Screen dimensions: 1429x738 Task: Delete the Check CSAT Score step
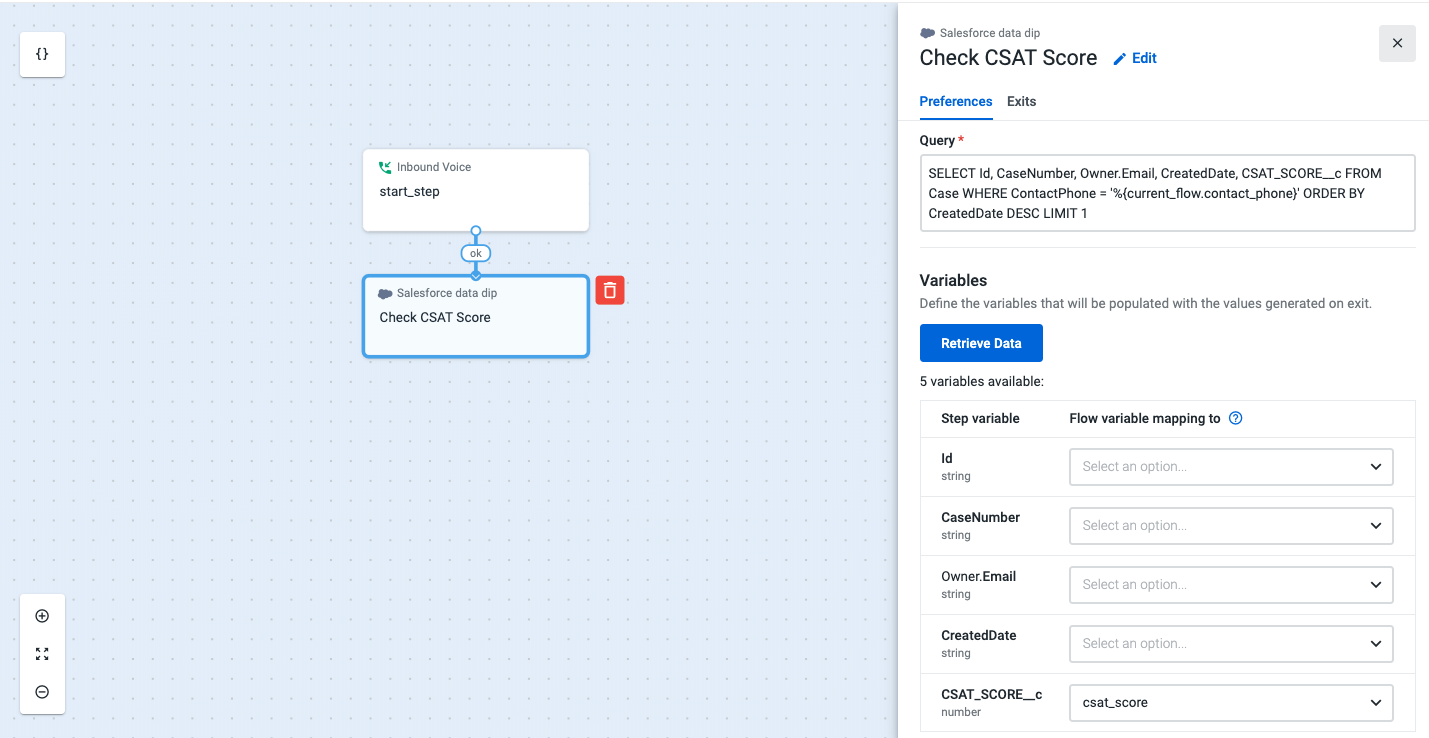click(610, 288)
